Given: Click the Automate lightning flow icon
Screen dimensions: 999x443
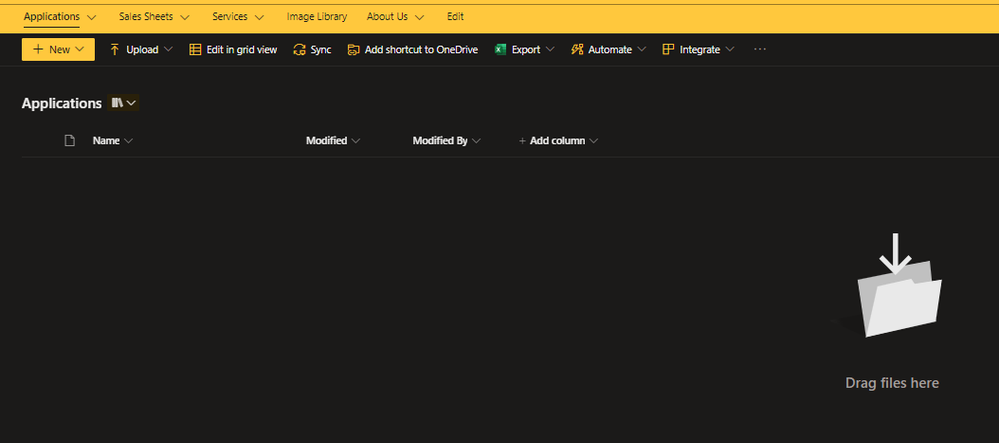Looking at the screenshot, I should (x=577, y=49).
